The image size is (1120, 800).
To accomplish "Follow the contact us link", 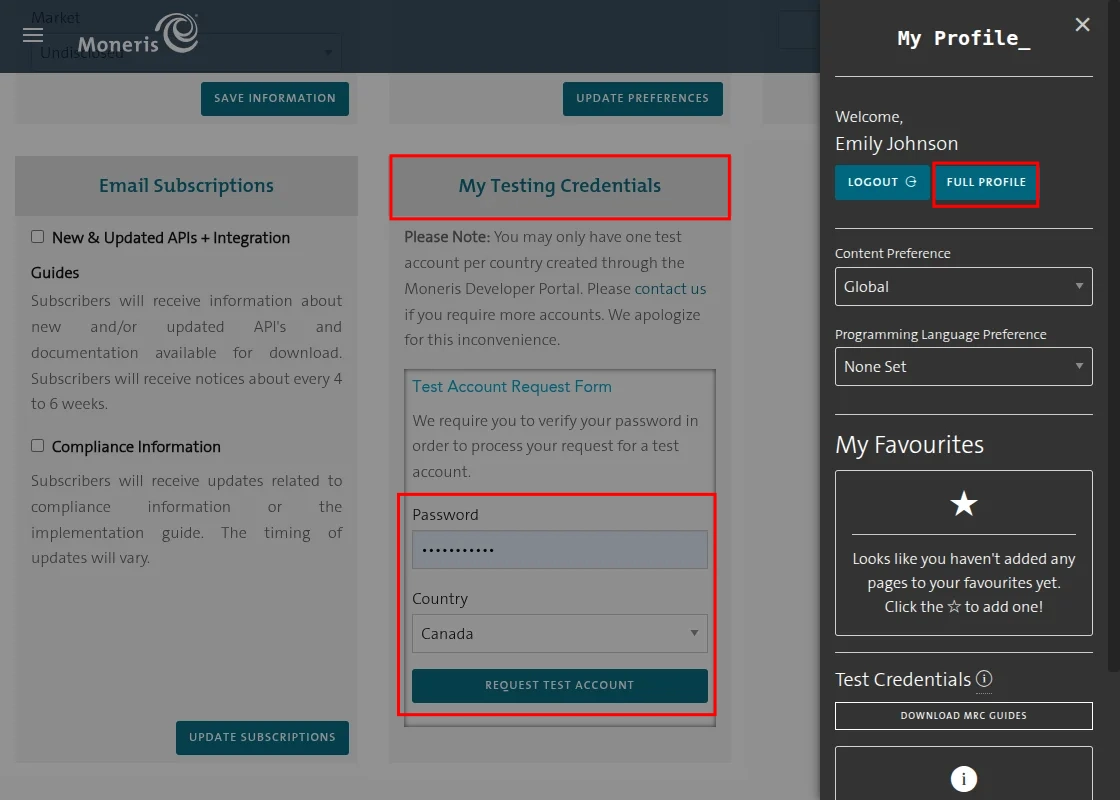I will [x=670, y=289].
